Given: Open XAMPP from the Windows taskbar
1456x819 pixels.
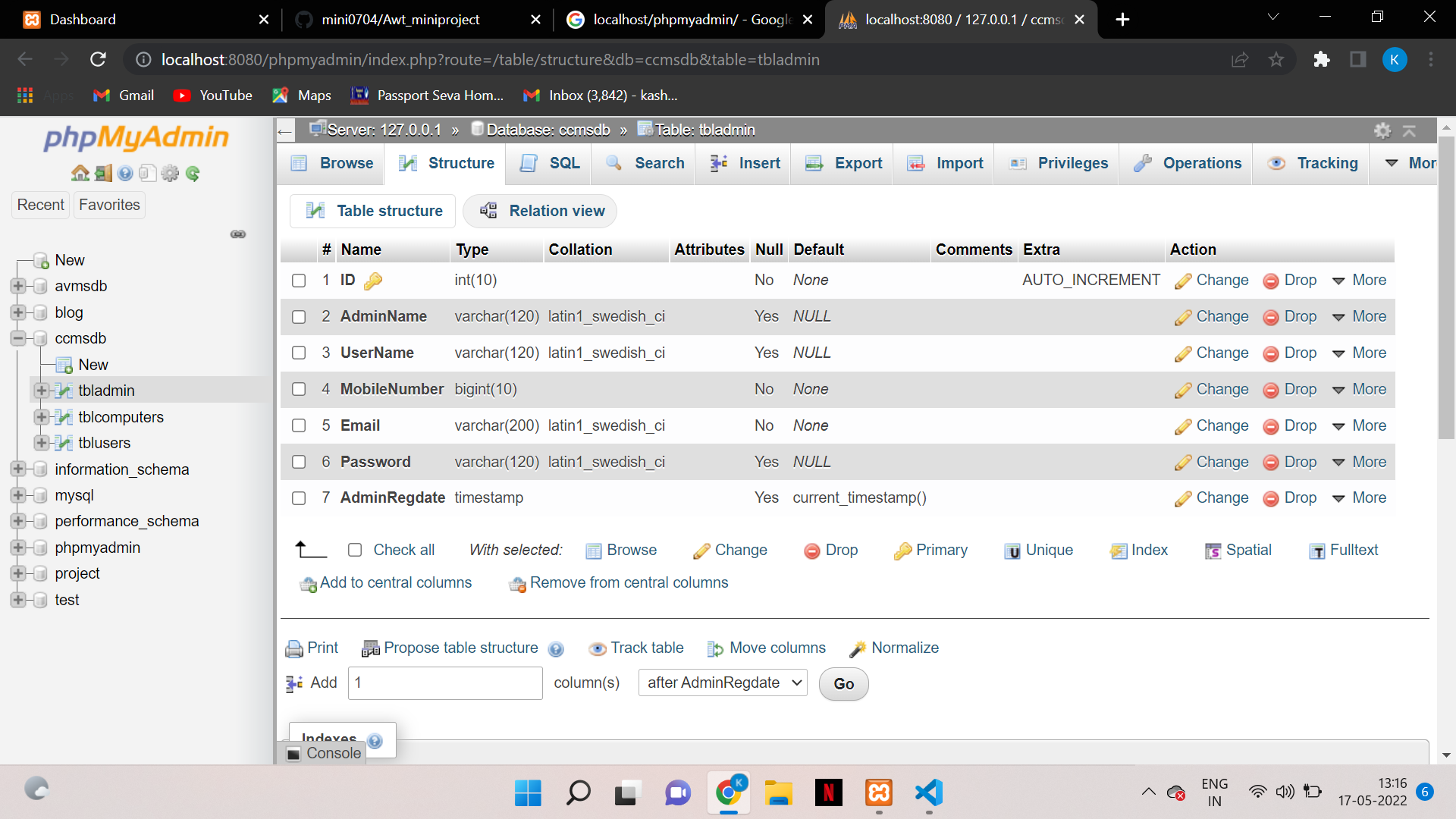Looking at the screenshot, I should pos(879,792).
